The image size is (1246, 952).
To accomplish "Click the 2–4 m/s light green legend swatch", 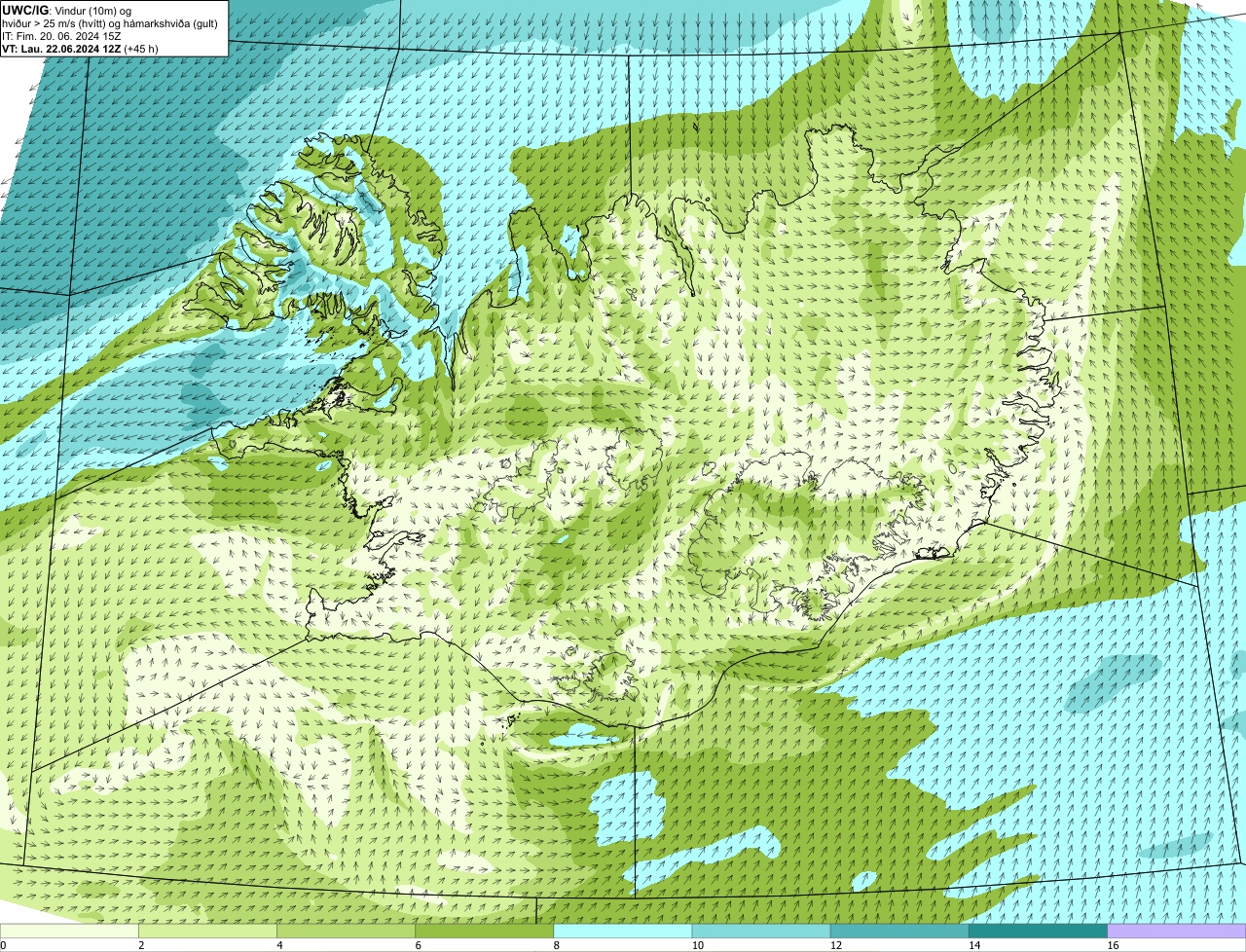I will point(207,931).
